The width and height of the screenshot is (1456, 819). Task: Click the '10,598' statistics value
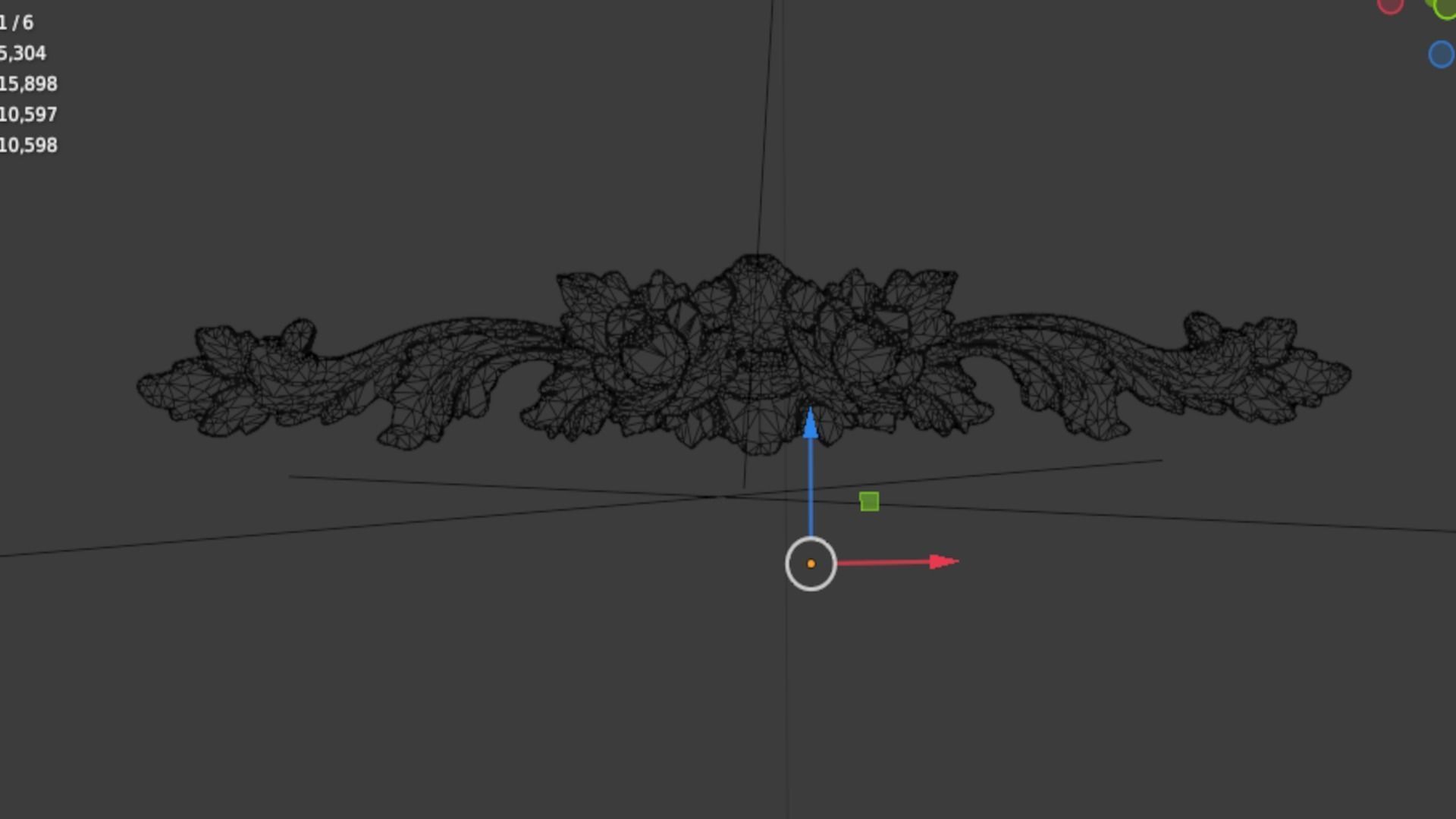(28, 145)
